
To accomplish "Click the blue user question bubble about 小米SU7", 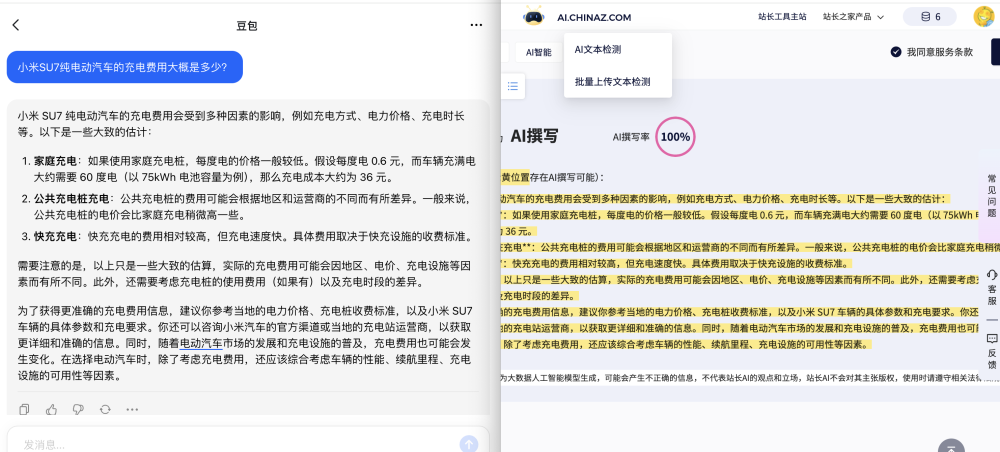I will [x=125, y=67].
